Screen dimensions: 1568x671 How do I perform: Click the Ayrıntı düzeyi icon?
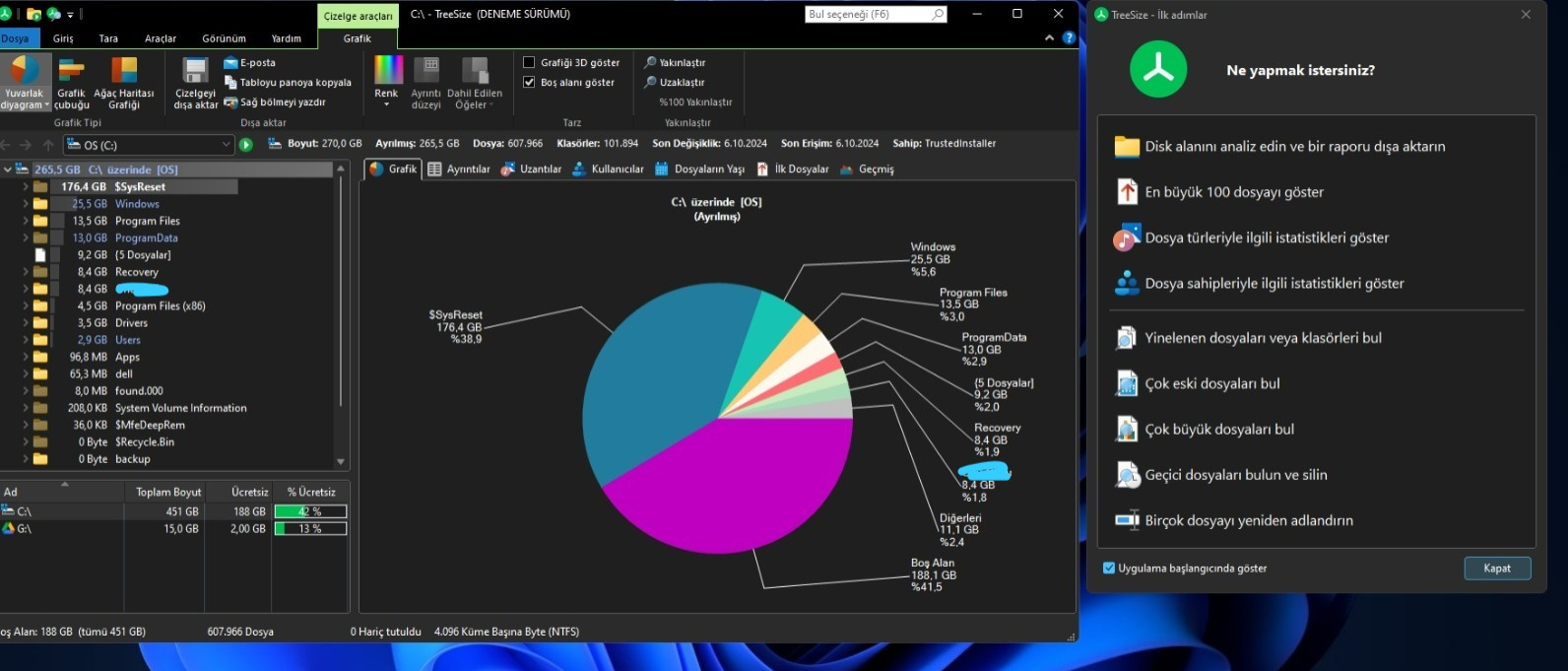click(426, 71)
